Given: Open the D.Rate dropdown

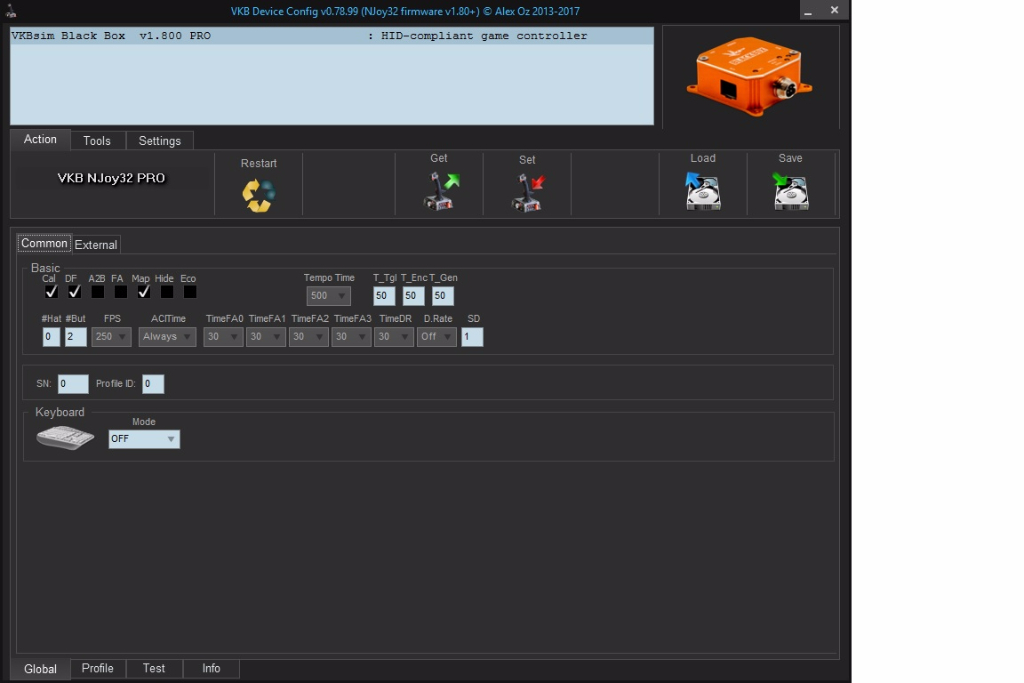Looking at the screenshot, I should tap(437, 337).
